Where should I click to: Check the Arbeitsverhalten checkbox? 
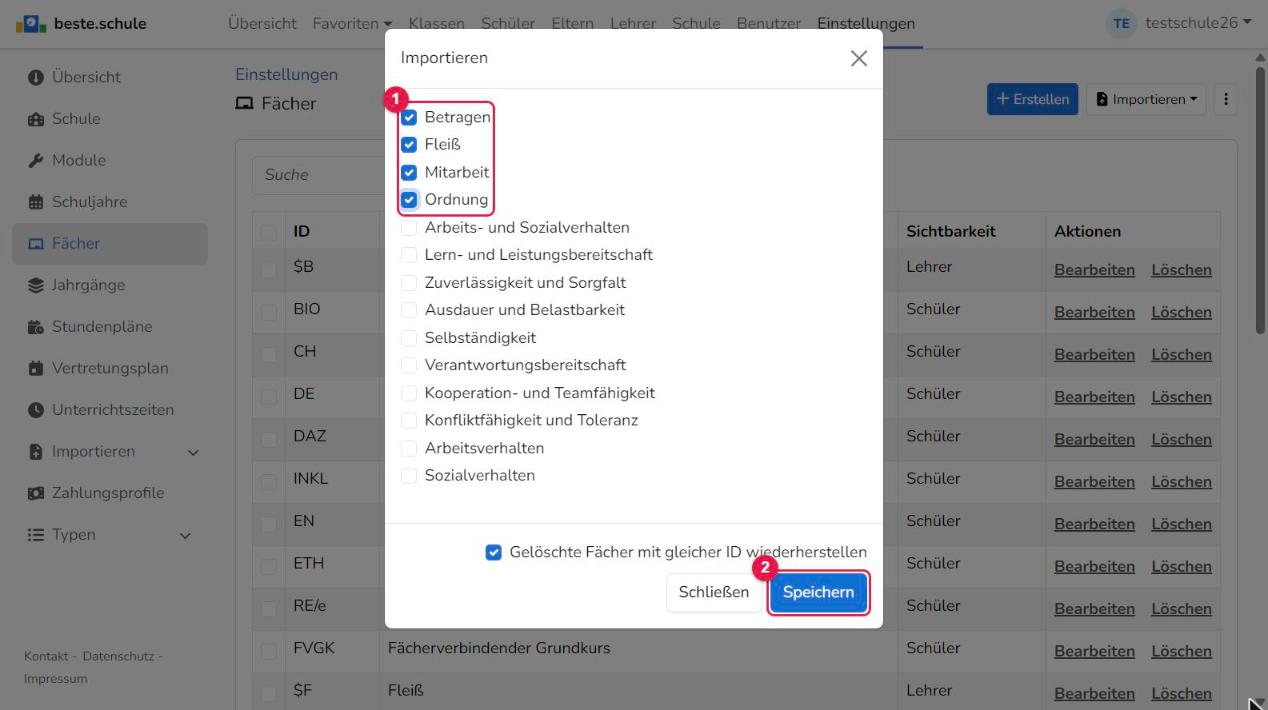coord(408,448)
